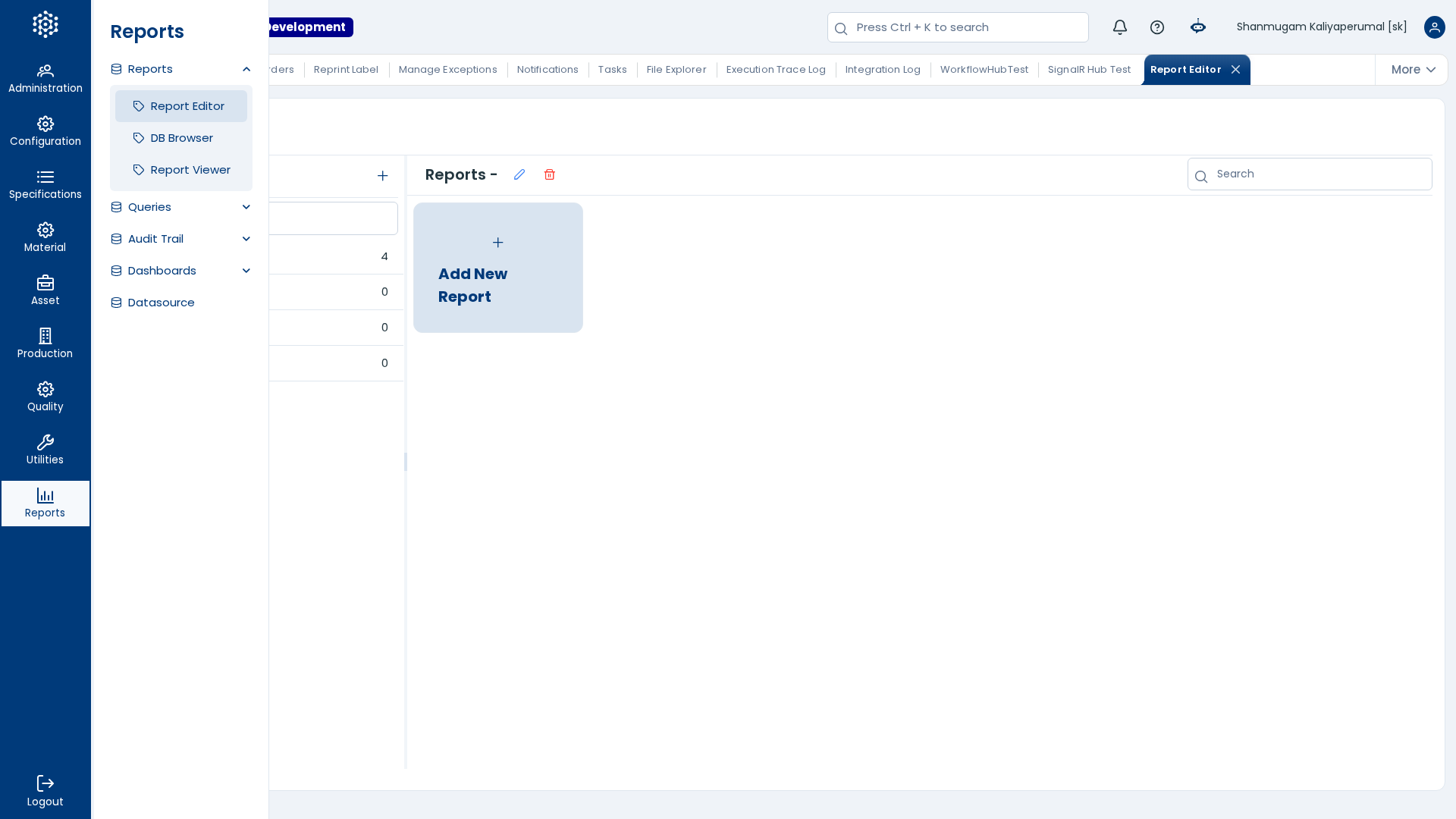
Task: Open Report Viewer in the side menu
Action: click(181, 170)
